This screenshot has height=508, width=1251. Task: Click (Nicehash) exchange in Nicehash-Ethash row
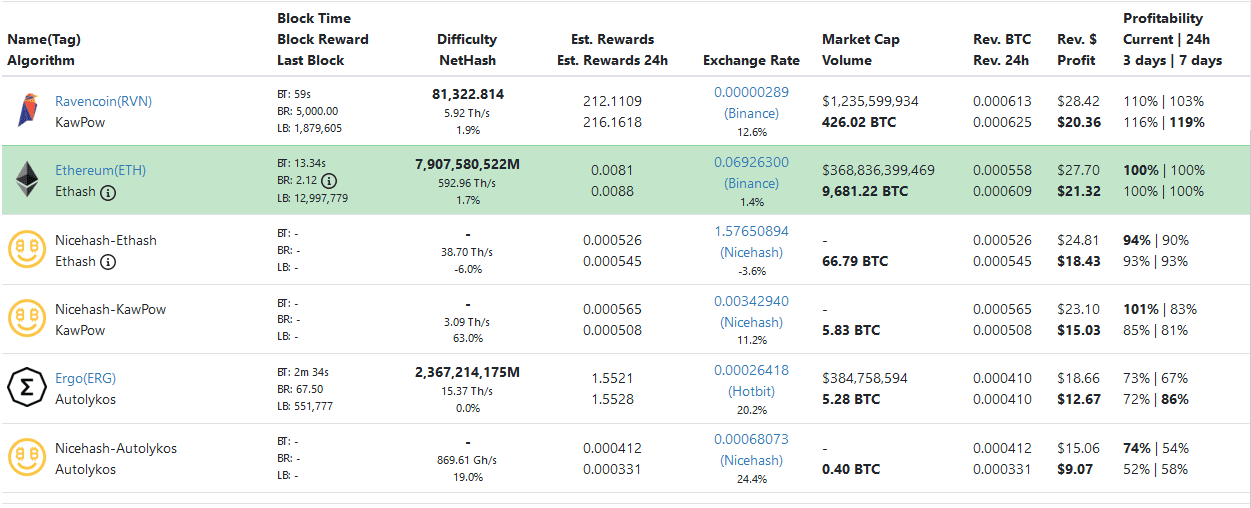(x=751, y=253)
